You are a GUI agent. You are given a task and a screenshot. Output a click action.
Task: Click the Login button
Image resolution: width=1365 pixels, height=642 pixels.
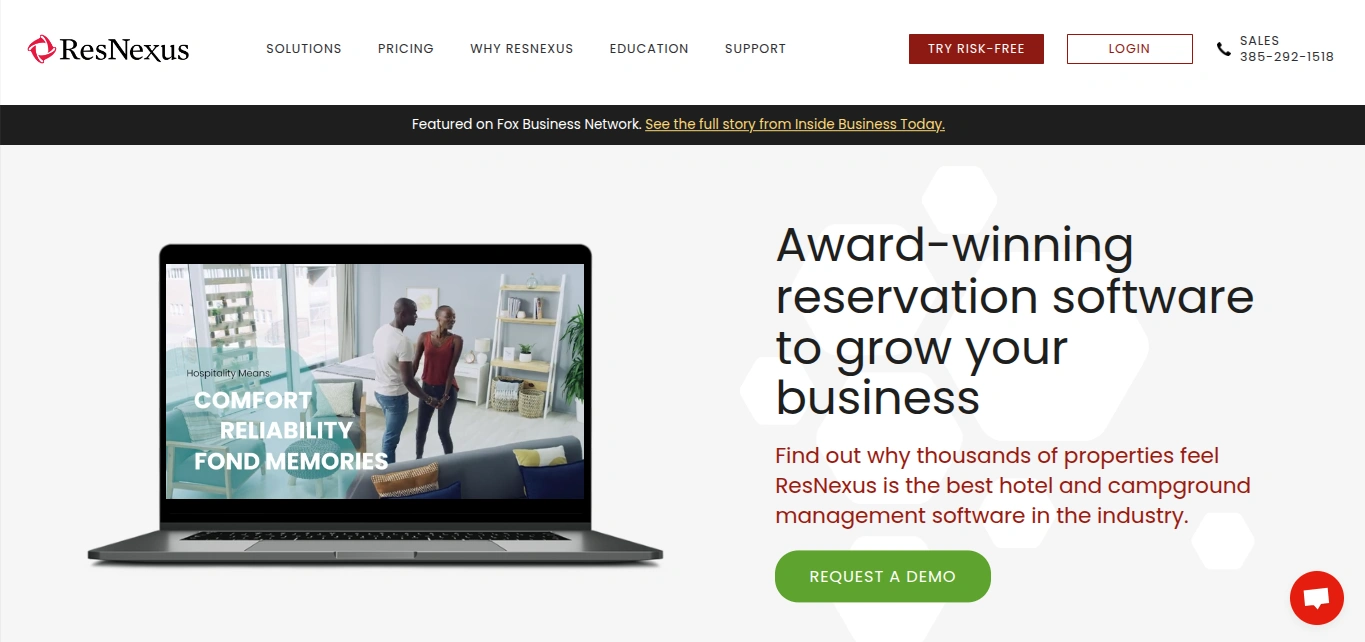click(1130, 49)
